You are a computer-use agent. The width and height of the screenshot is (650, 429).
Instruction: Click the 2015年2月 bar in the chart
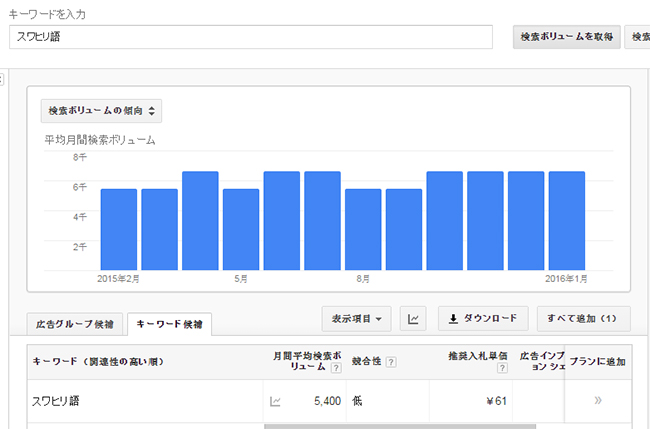[119, 230]
